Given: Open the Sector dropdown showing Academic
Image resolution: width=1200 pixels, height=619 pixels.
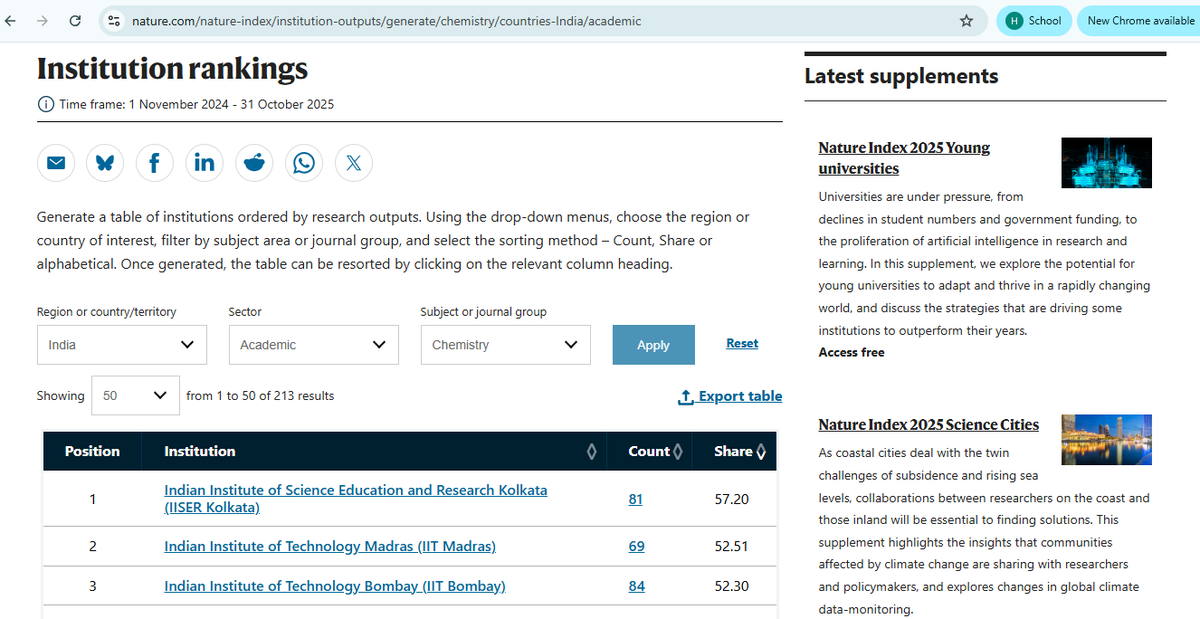Looking at the screenshot, I should click(x=314, y=344).
